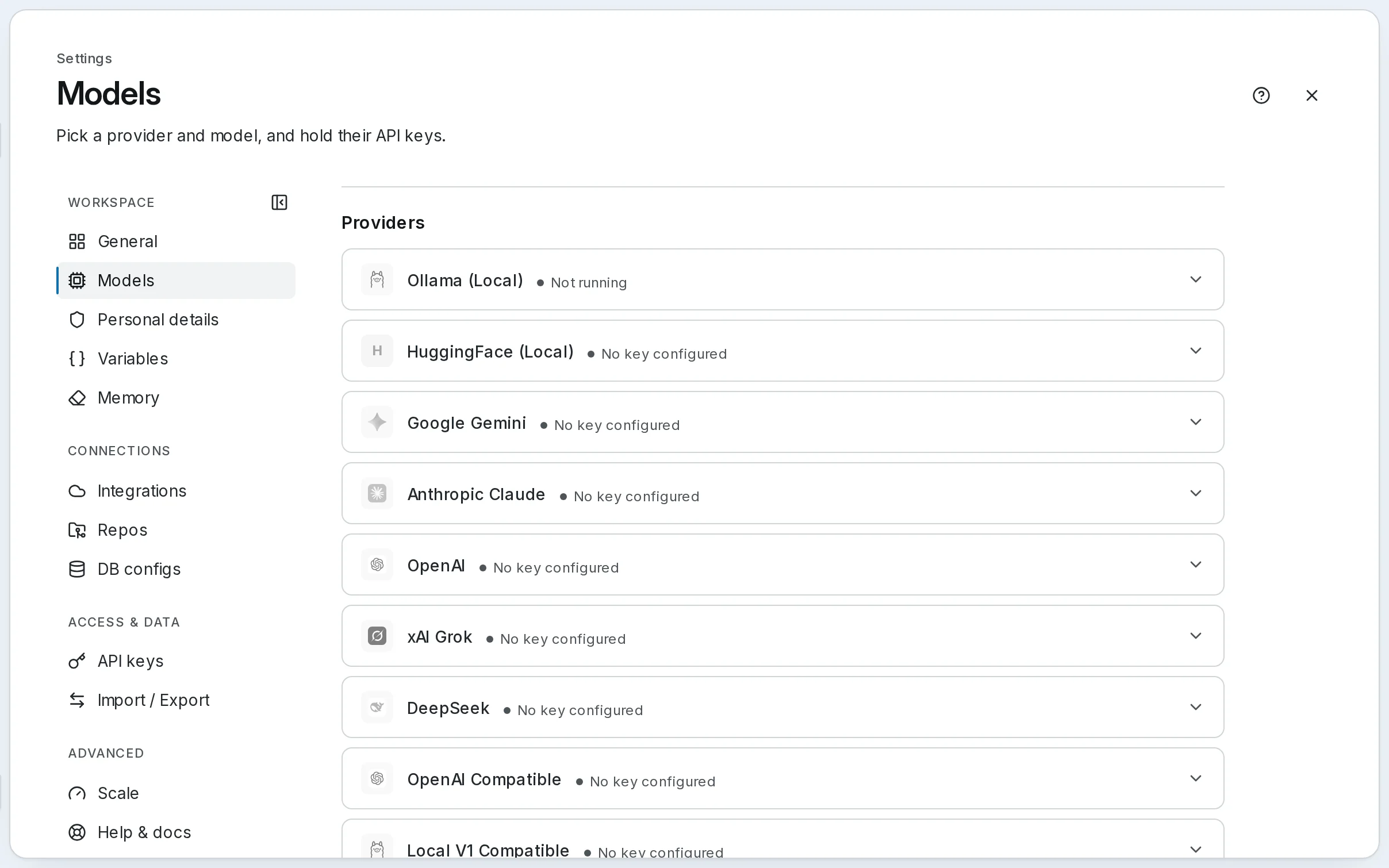Click the HuggingFace H logo icon
This screenshot has width=1389, height=868.
coord(377,351)
